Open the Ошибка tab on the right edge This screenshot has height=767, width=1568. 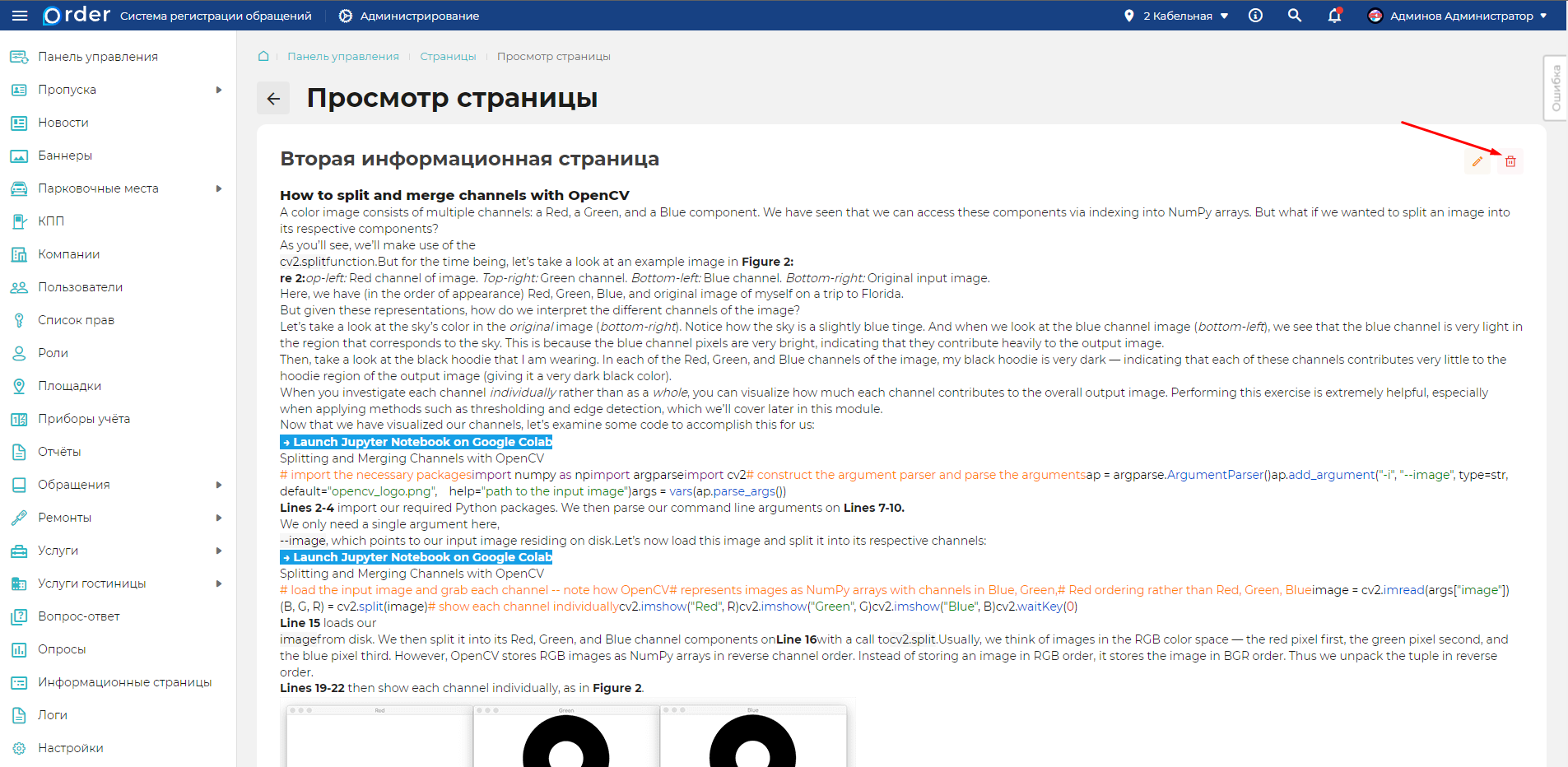[x=1555, y=87]
